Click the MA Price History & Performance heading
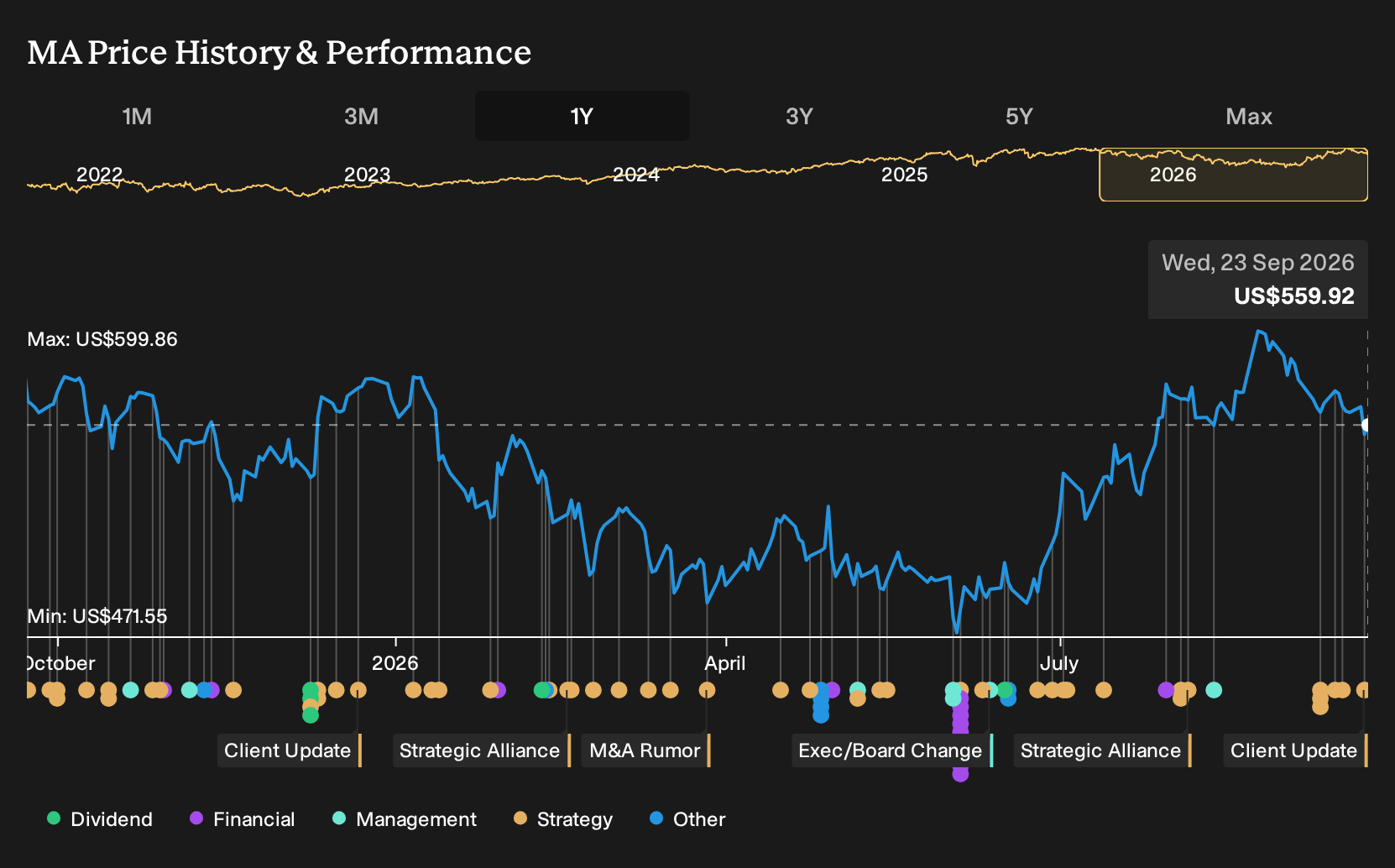This screenshot has height=868, width=1395. 280,52
